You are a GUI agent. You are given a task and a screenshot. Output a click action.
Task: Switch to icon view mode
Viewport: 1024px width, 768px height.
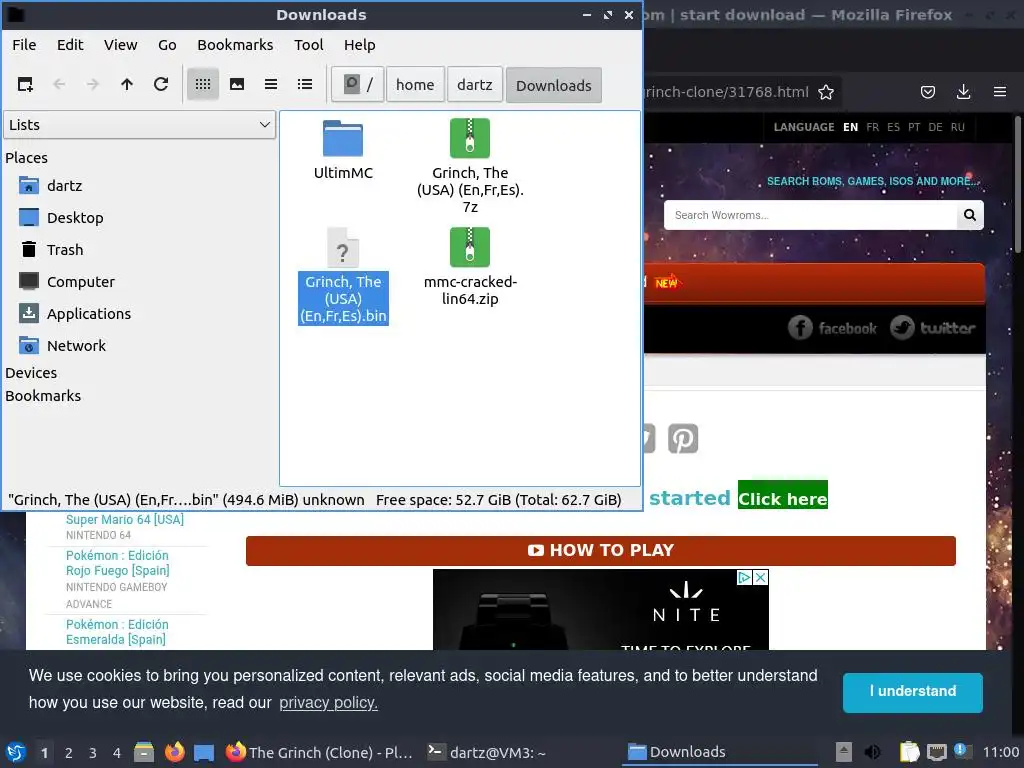[202, 84]
